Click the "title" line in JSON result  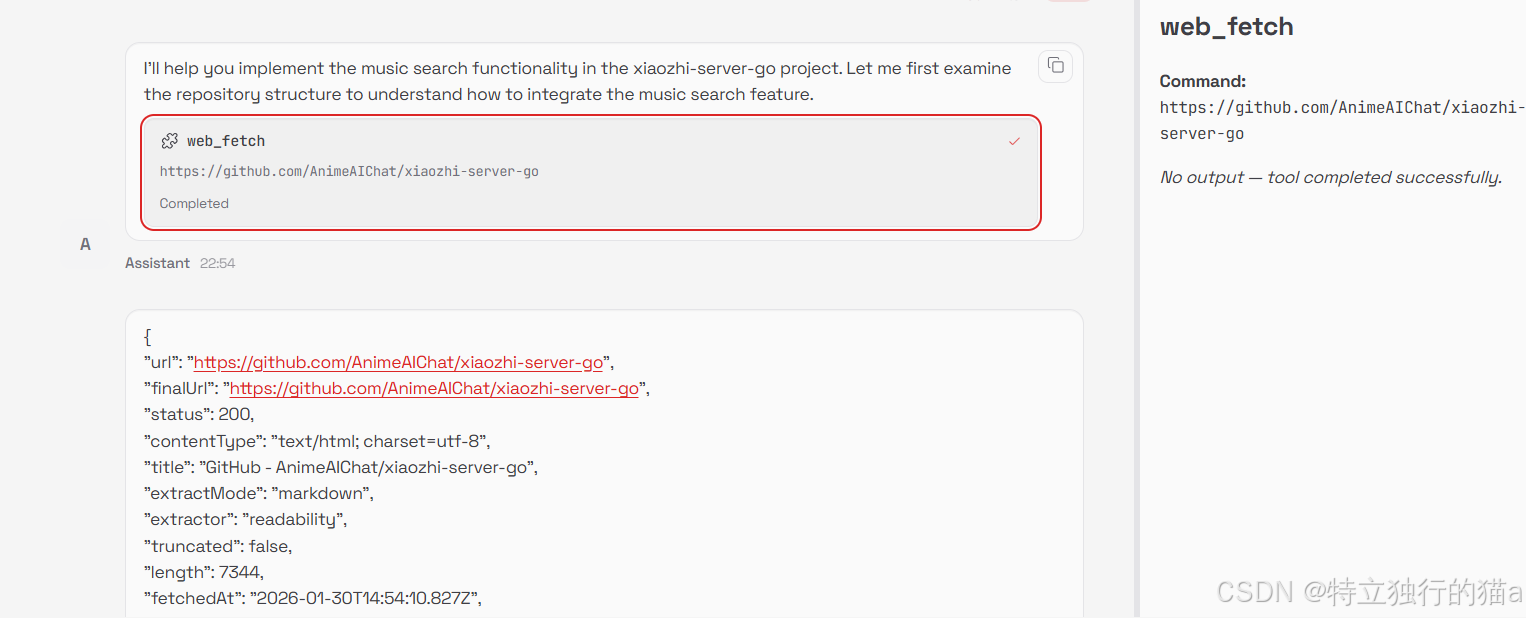tap(341, 467)
